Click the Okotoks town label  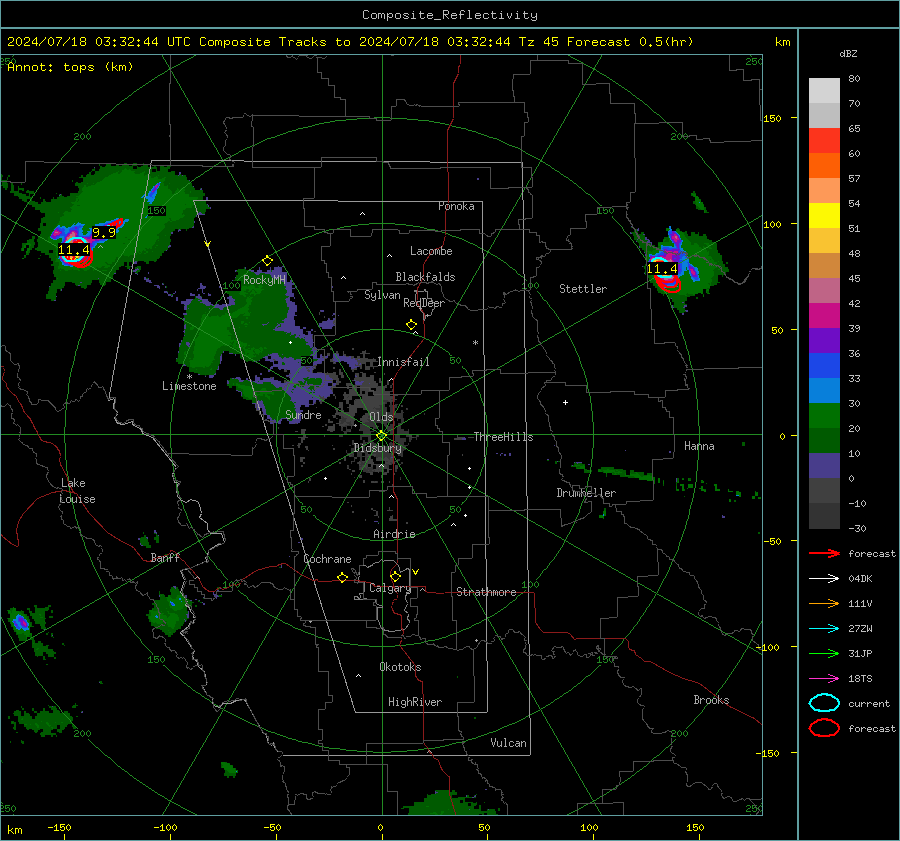coord(400,667)
